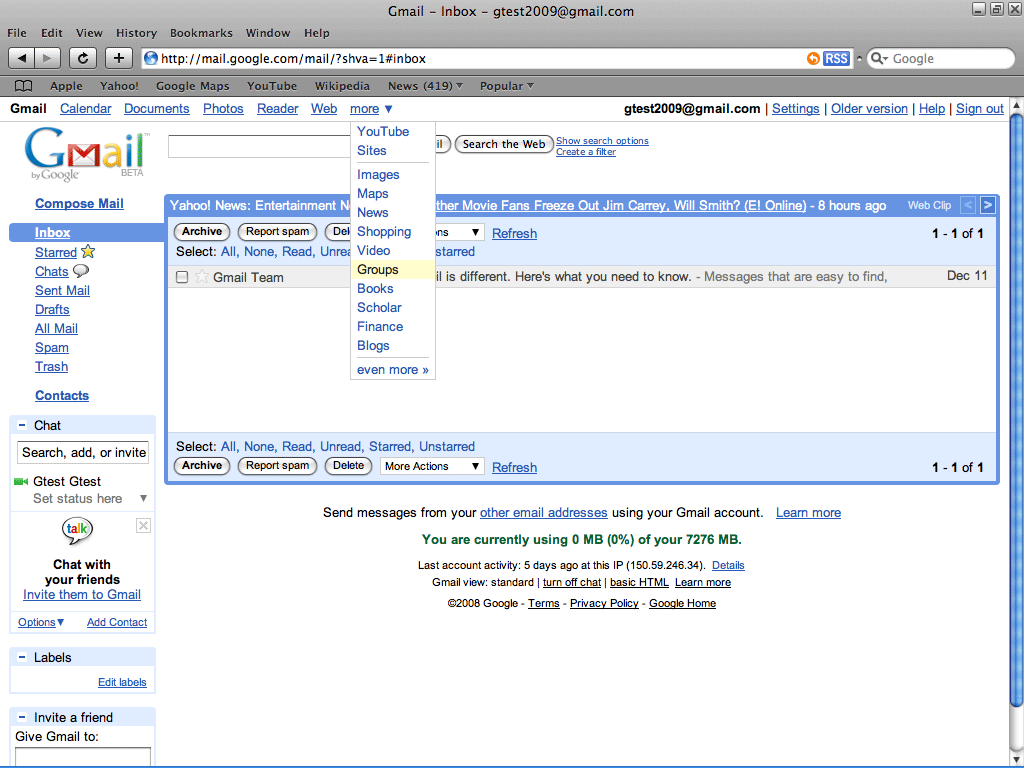Screen dimensions: 1024x768
Task: Choose Scholar from the more menu
Action: click(x=379, y=307)
